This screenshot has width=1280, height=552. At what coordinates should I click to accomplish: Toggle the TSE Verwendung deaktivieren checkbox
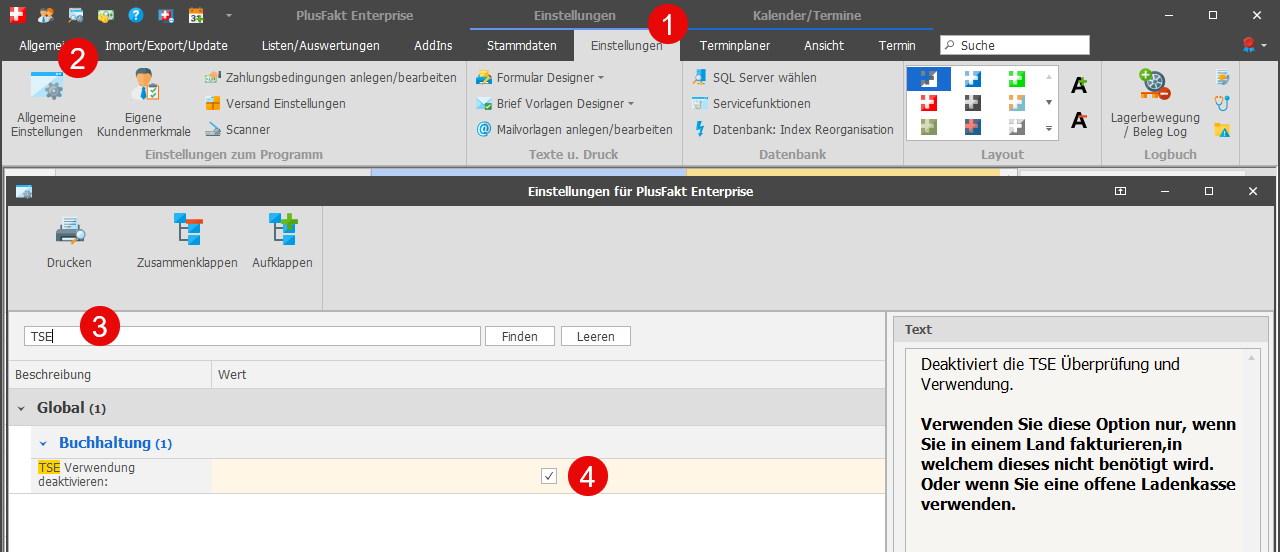coord(549,476)
